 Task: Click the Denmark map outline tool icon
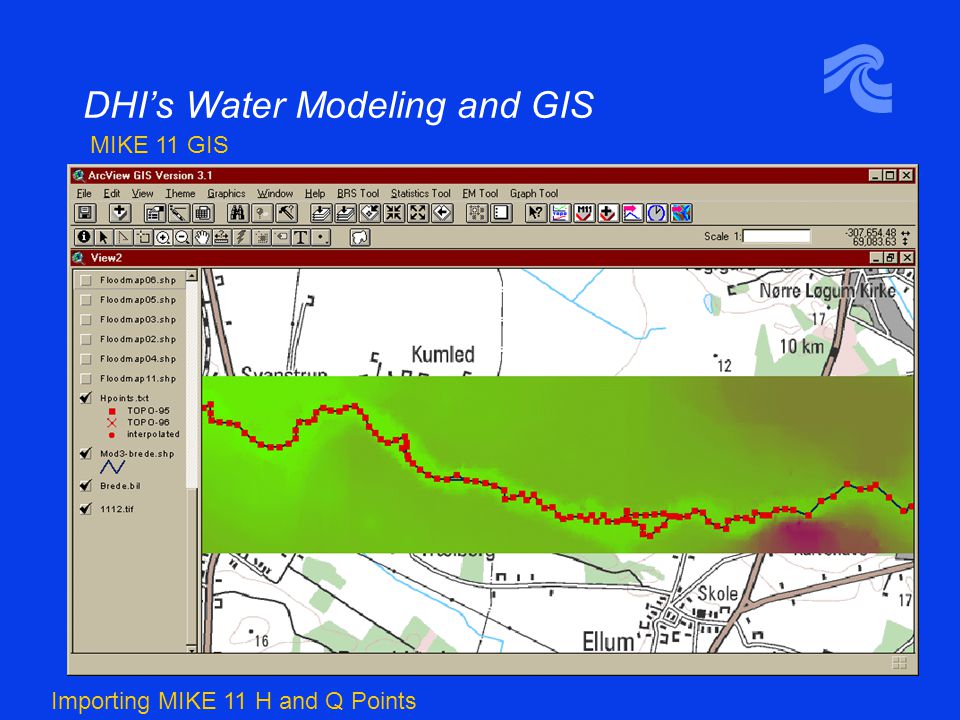coord(360,237)
